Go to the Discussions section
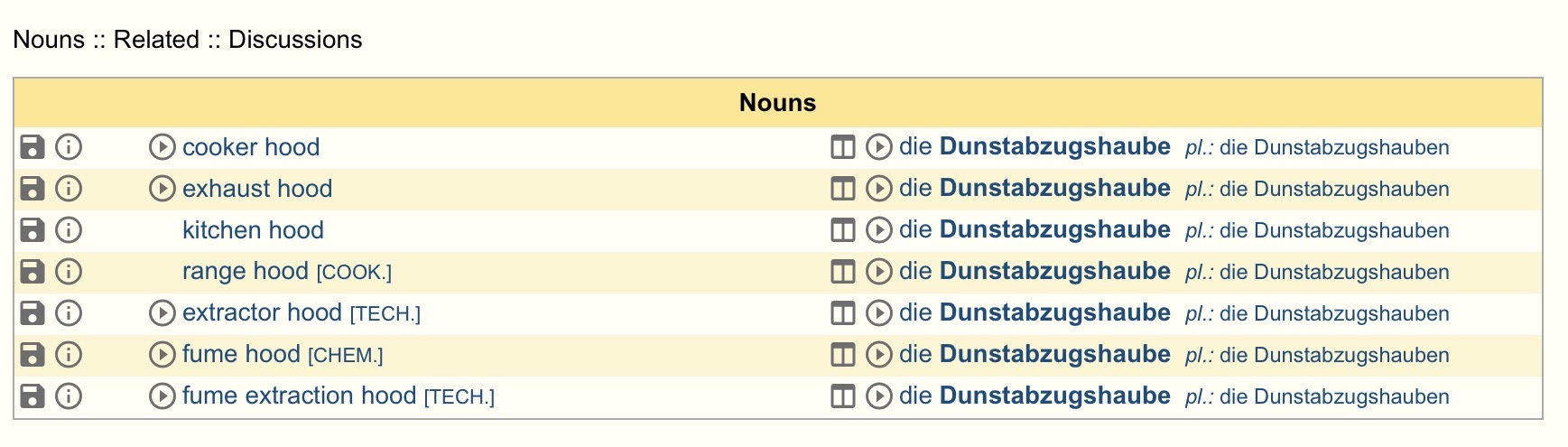The height and width of the screenshot is (447, 1568). [295, 40]
